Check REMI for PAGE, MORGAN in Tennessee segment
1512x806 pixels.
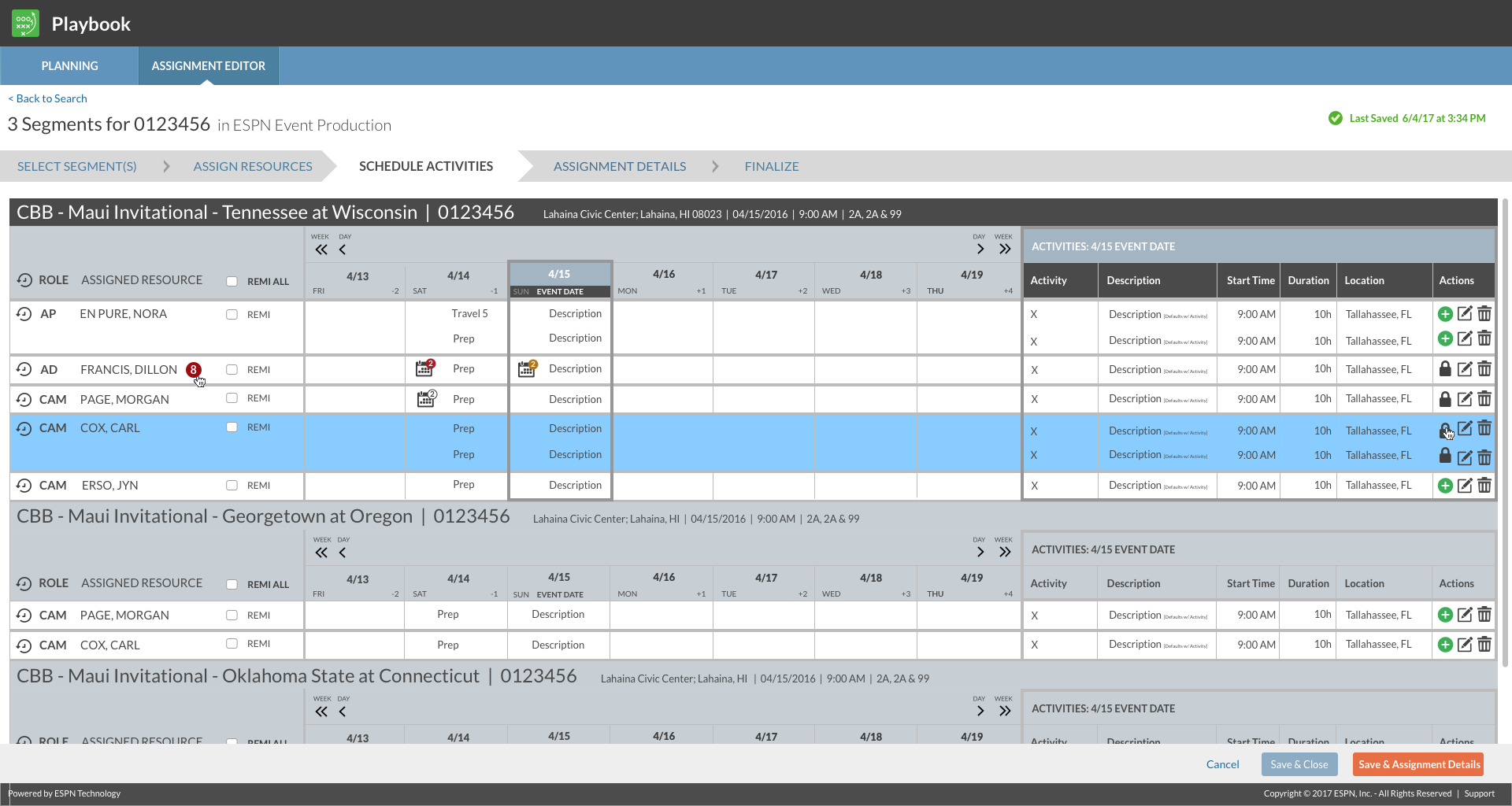pos(232,398)
